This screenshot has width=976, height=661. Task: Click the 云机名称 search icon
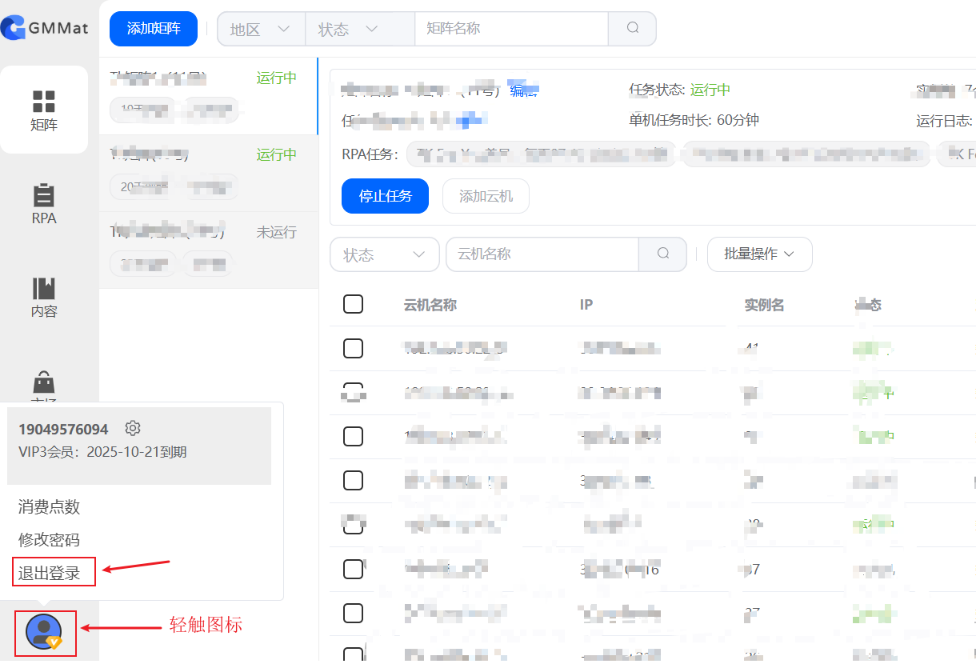(x=663, y=254)
